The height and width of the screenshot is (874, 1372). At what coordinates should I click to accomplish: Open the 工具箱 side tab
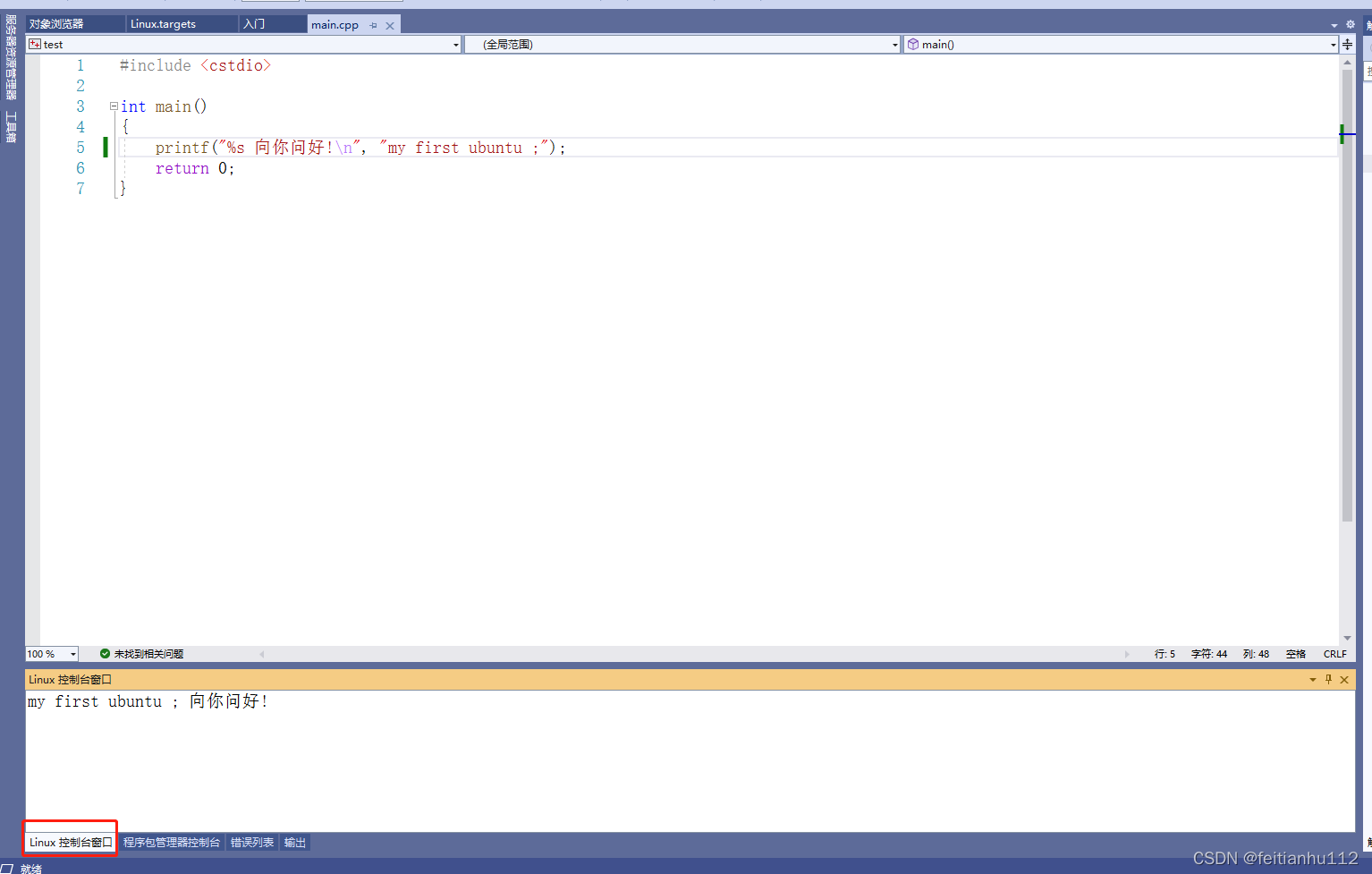(11, 127)
